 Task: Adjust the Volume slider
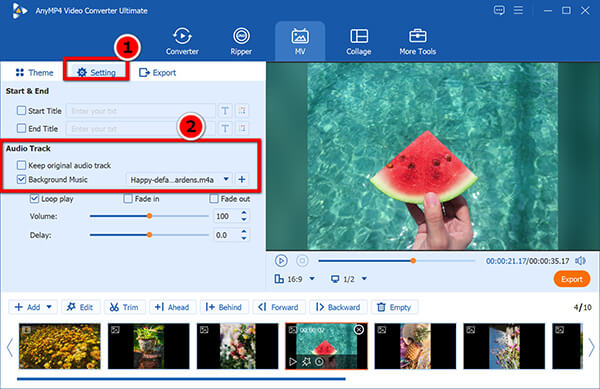(x=149, y=216)
